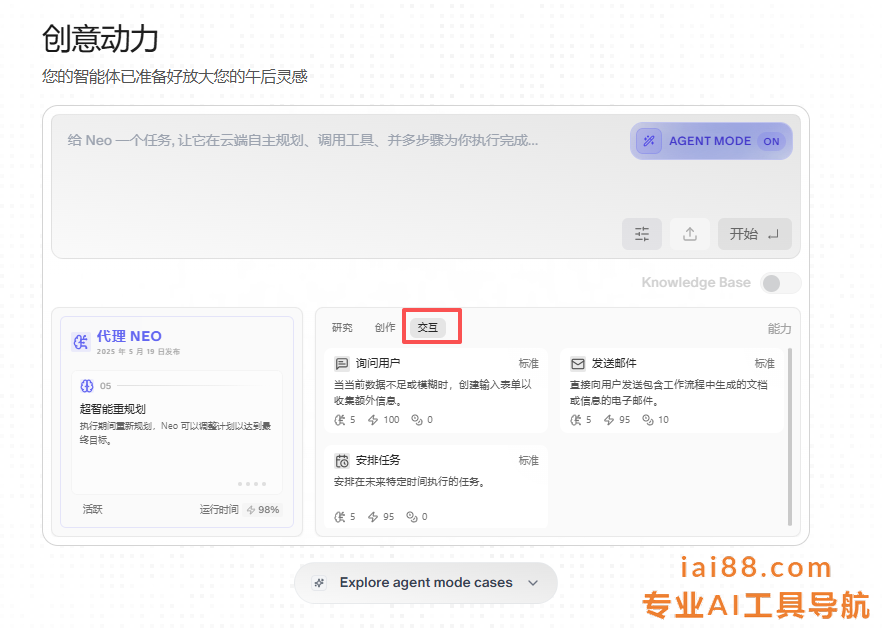This screenshot has width=882, height=631.
Task: Switch to the 研究 tab
Action: (x=342, y=328)
